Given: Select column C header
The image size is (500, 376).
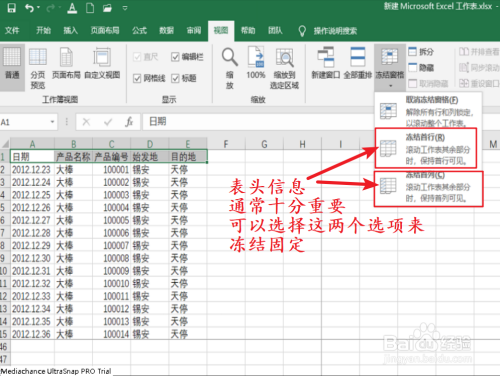Looking at the screenshot, I should (112, 144).
